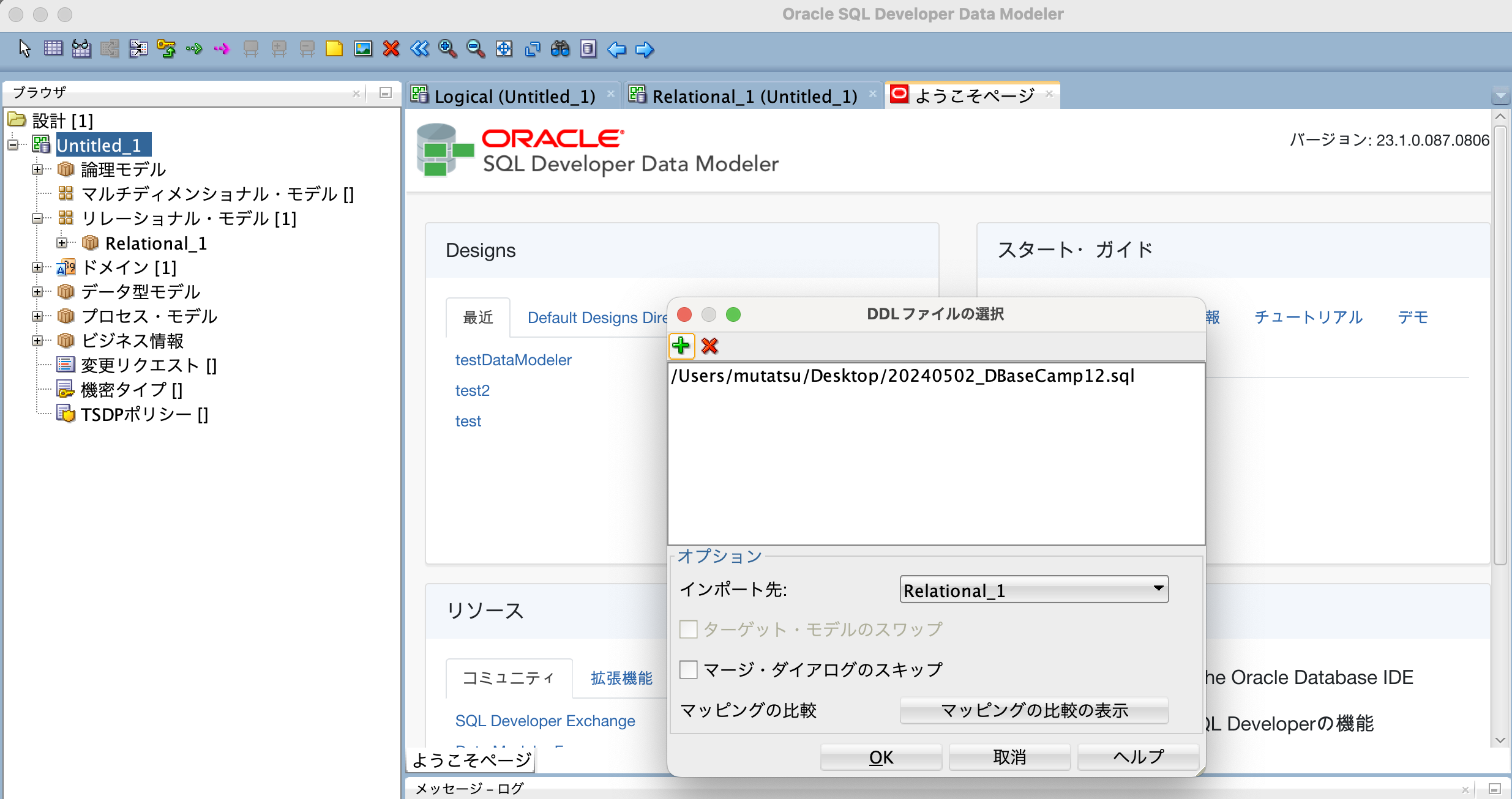
Task: Toggle the ターゲット・モデルのスワップ checkbox
Action: tap(688, 629)
